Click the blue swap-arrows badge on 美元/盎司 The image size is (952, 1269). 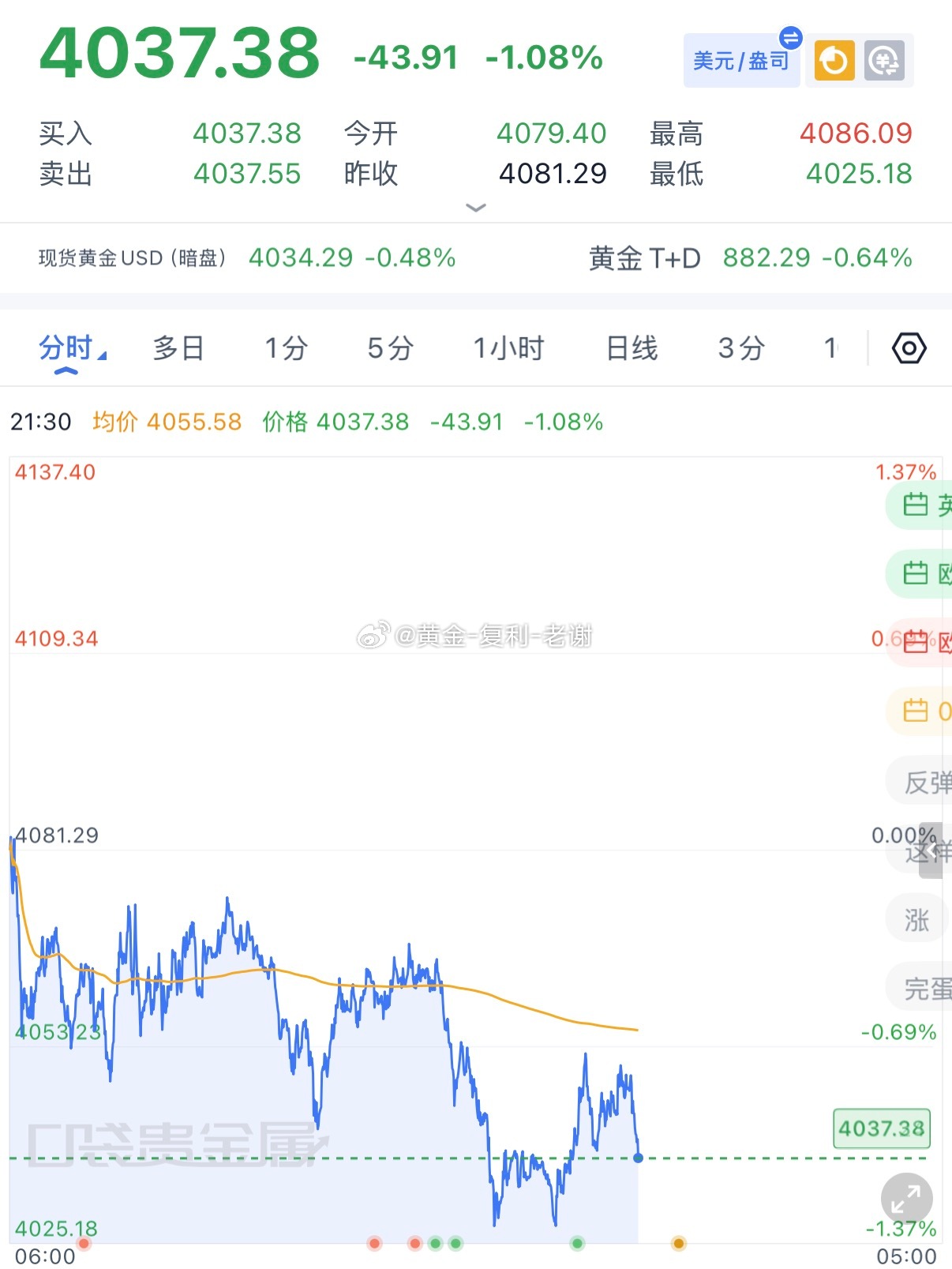coord(790,37)
